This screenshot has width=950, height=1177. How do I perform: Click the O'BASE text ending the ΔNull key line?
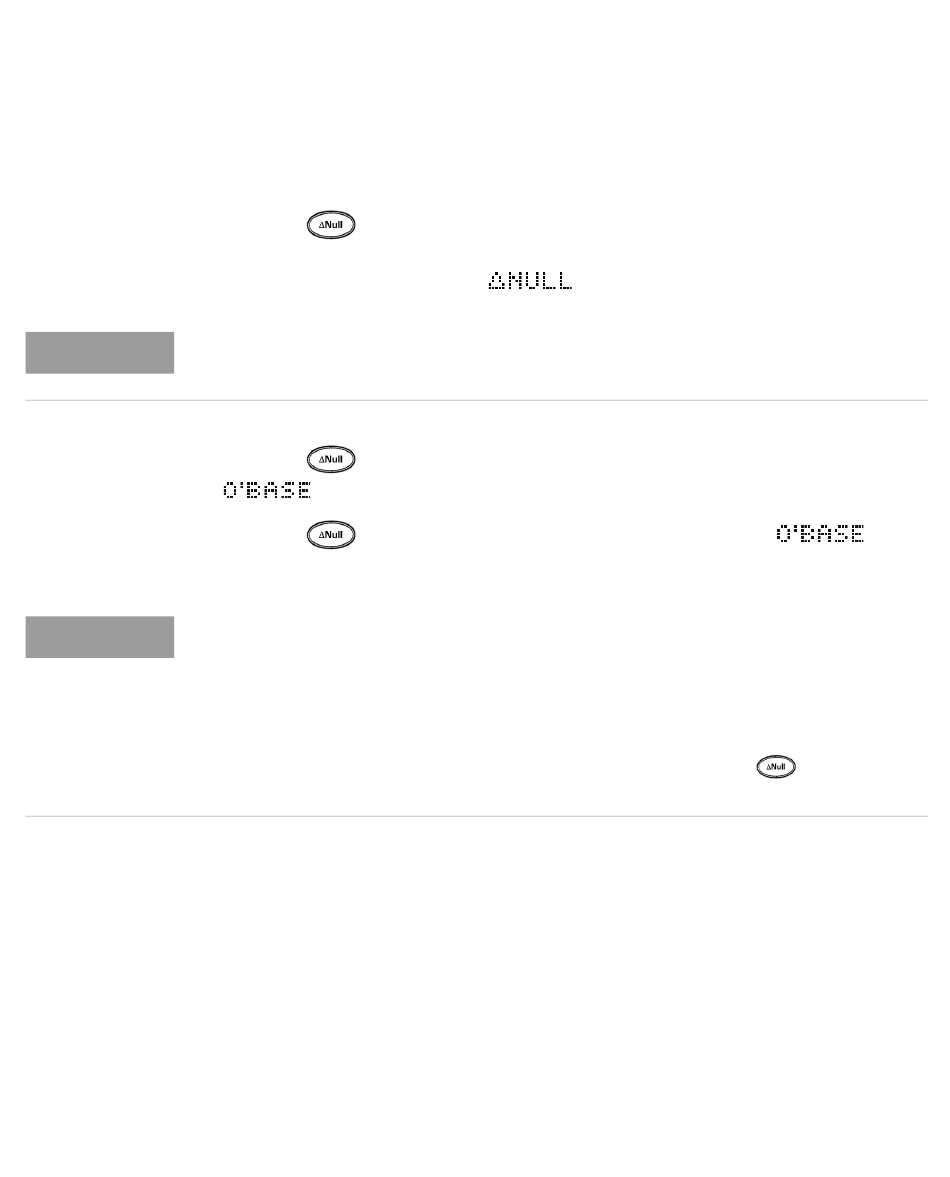(x=820, y=534)
